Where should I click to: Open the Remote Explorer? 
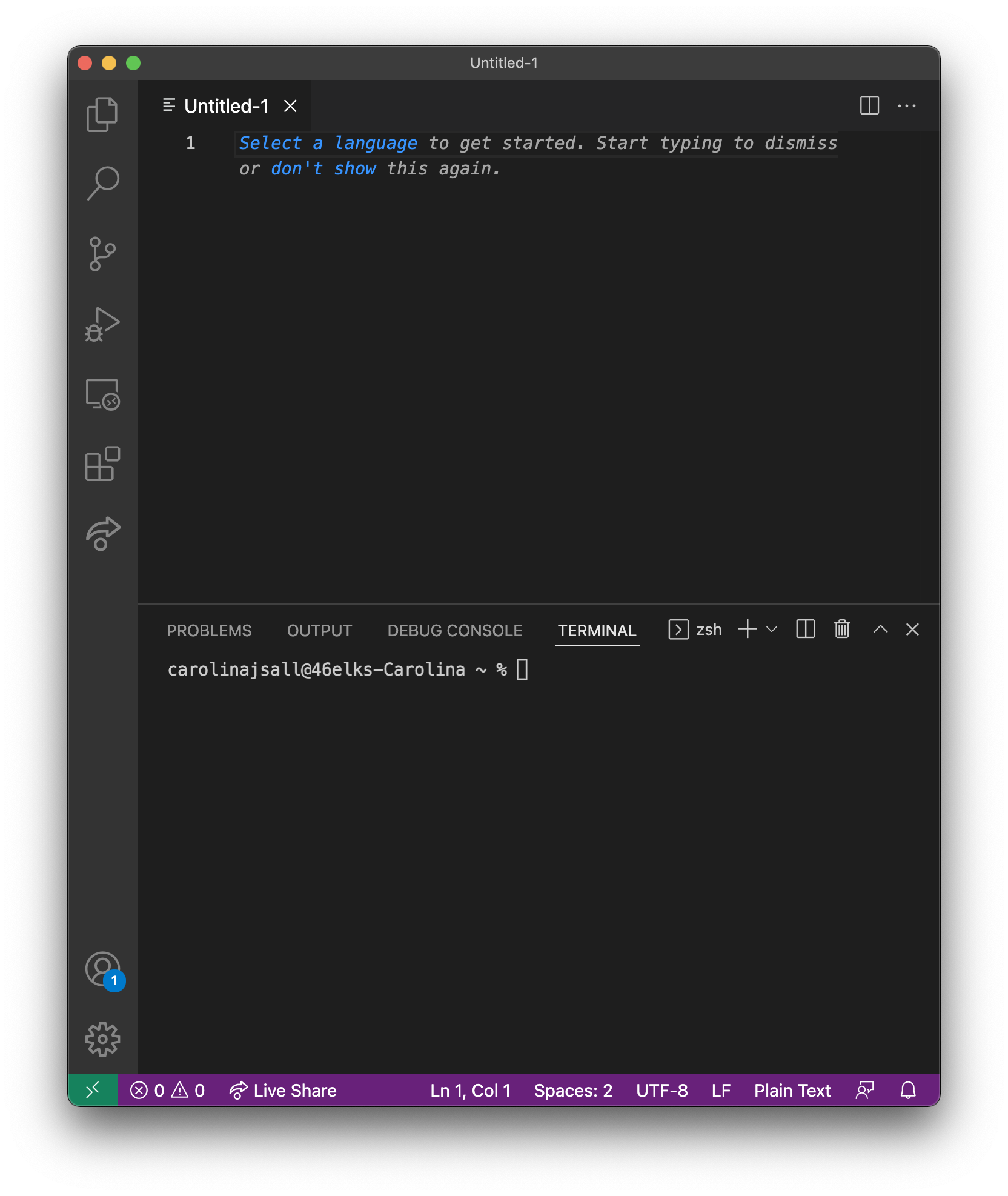click(x=102, y=396)
